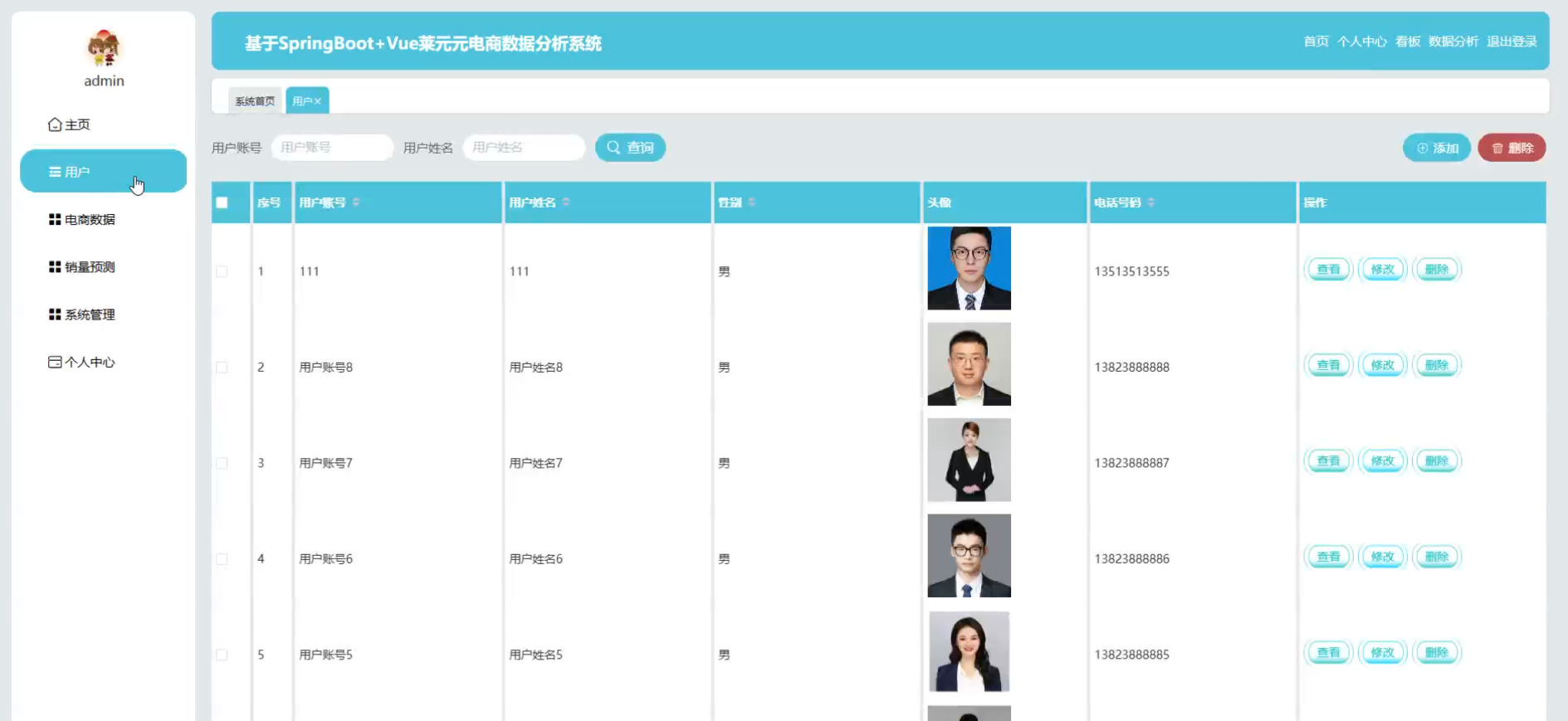
Task: Check the checkbox for row 1
Action: click(222, 271)
